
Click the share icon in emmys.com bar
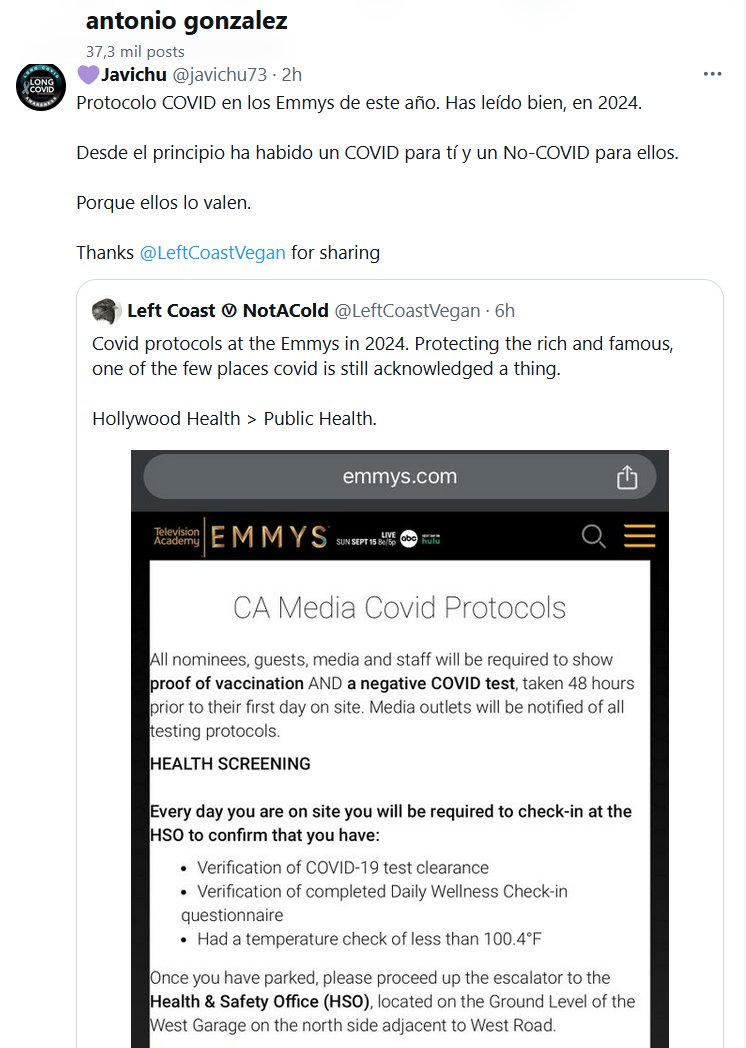click(627, 477)
